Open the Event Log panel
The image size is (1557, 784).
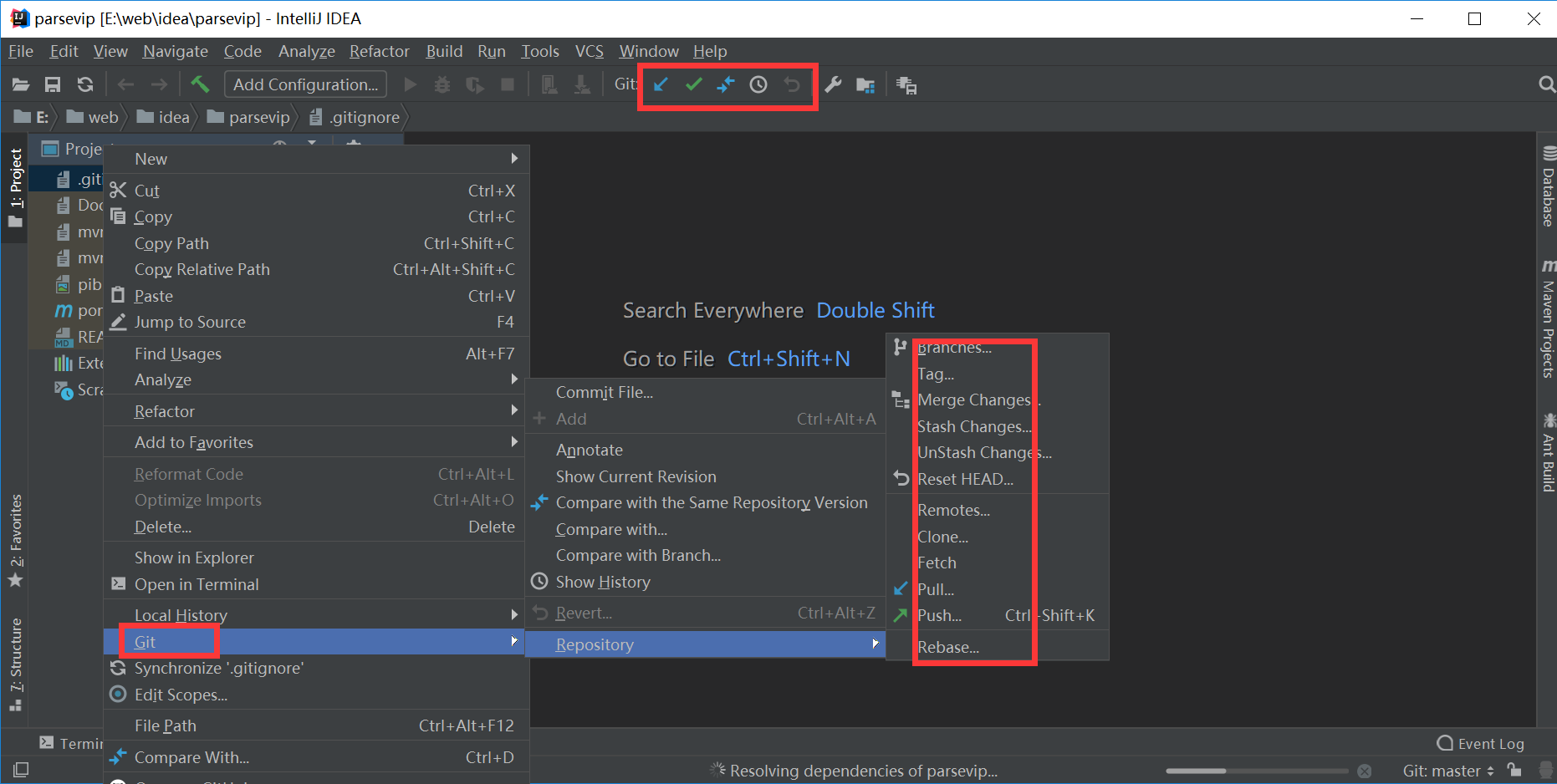click(1480, 744)
